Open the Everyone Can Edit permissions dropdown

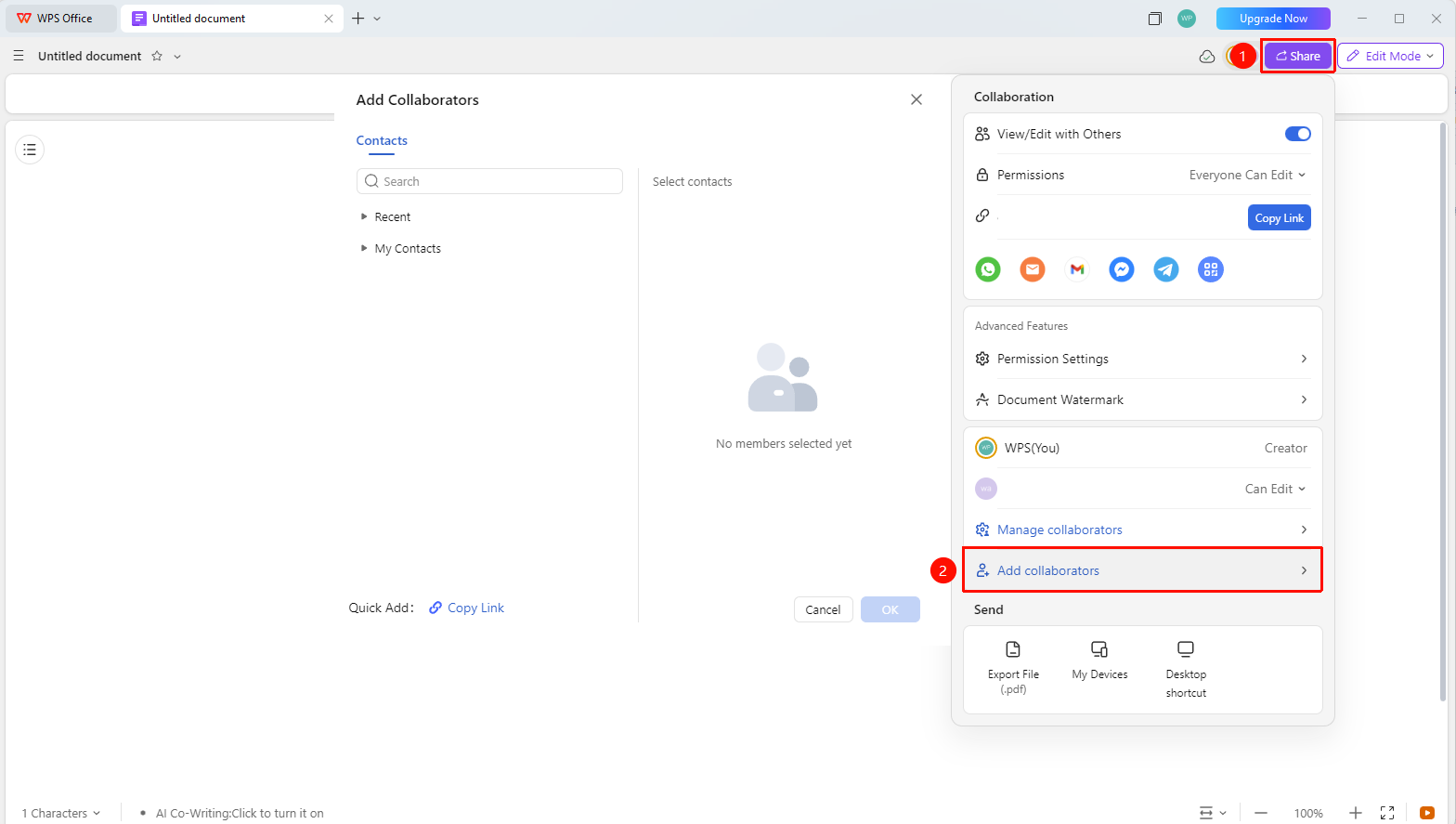click(x=1247, y=175)
